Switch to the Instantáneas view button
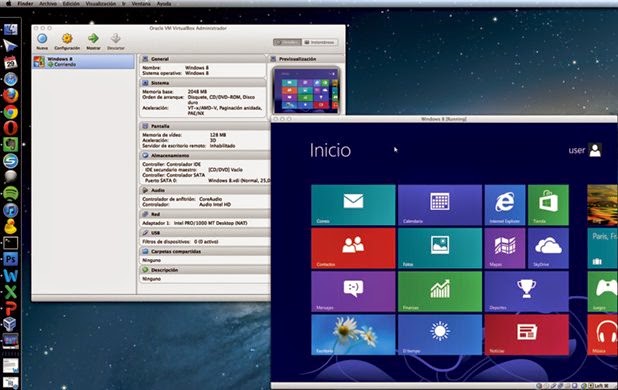This screenshot has width=618, height=390. click(320, 42)
